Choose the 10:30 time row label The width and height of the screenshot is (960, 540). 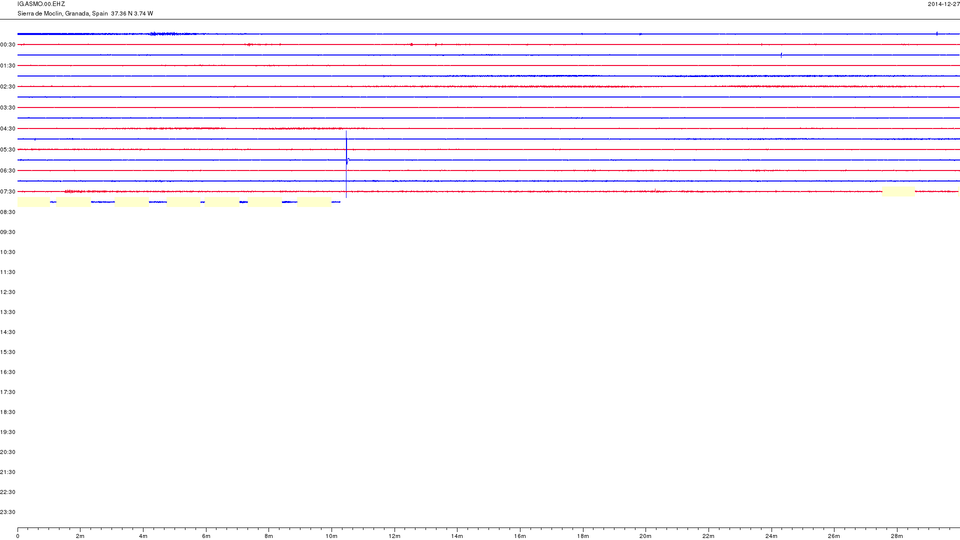click(7, 252)
